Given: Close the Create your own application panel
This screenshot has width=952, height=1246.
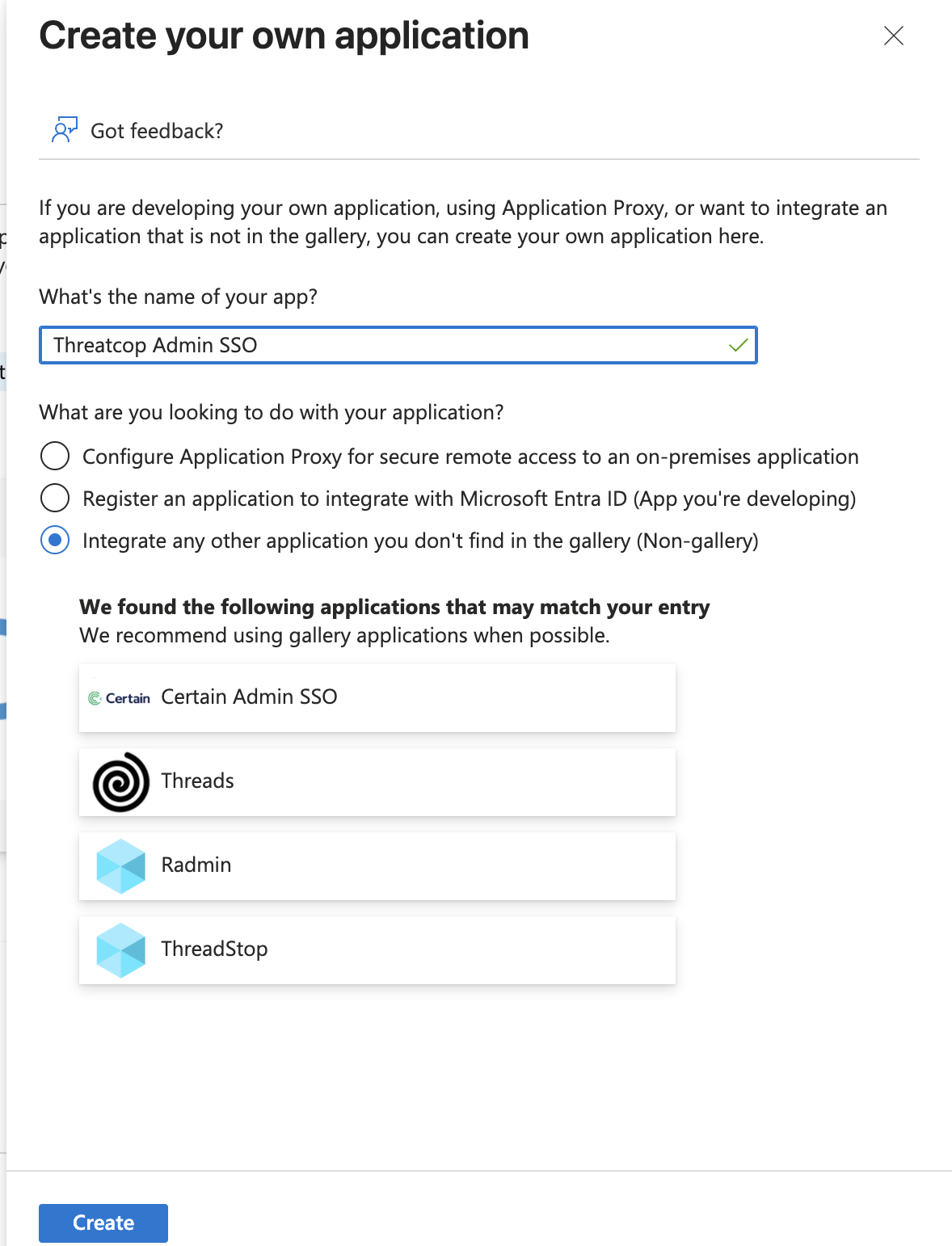Looking at the screenshot, I should (x=894, y=36).
